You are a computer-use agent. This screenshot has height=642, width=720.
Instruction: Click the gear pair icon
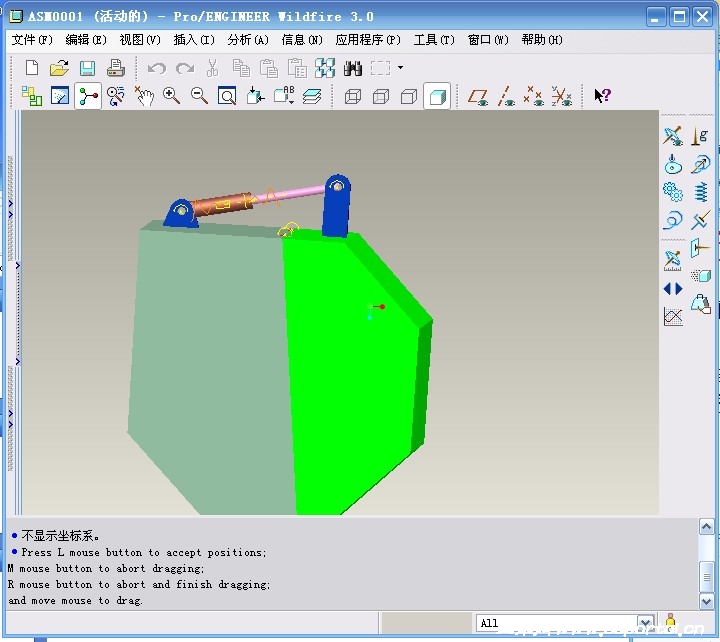tap(673, 192)
